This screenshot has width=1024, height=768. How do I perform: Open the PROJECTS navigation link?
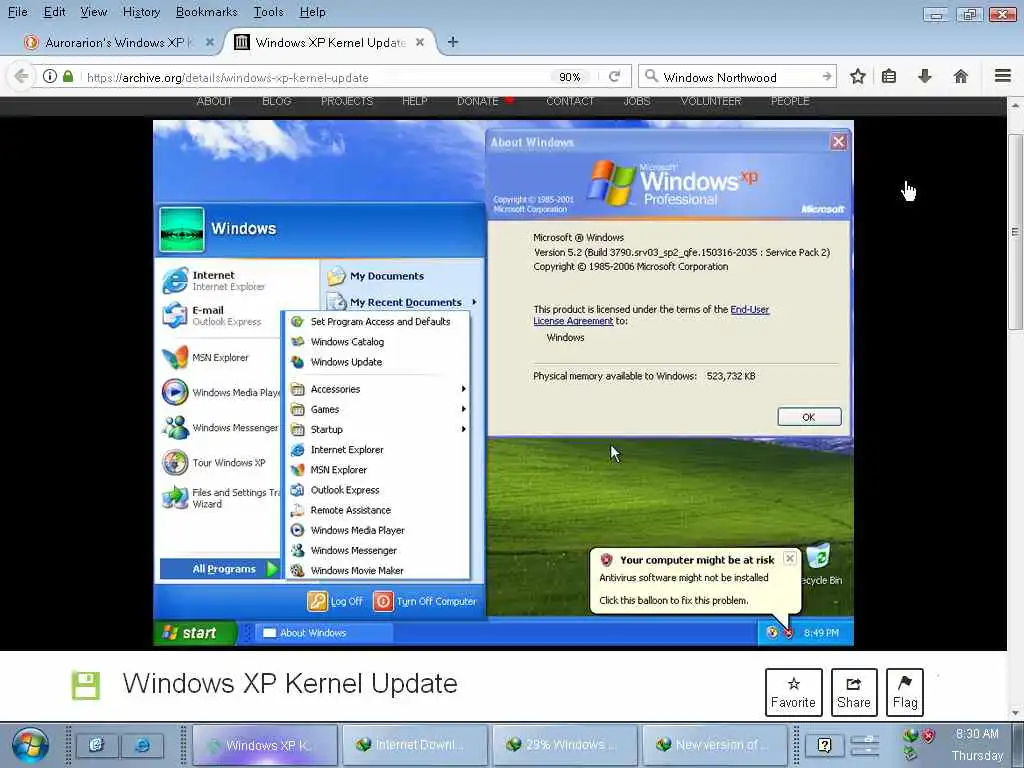pyautogui.click(x=347, y=101)
